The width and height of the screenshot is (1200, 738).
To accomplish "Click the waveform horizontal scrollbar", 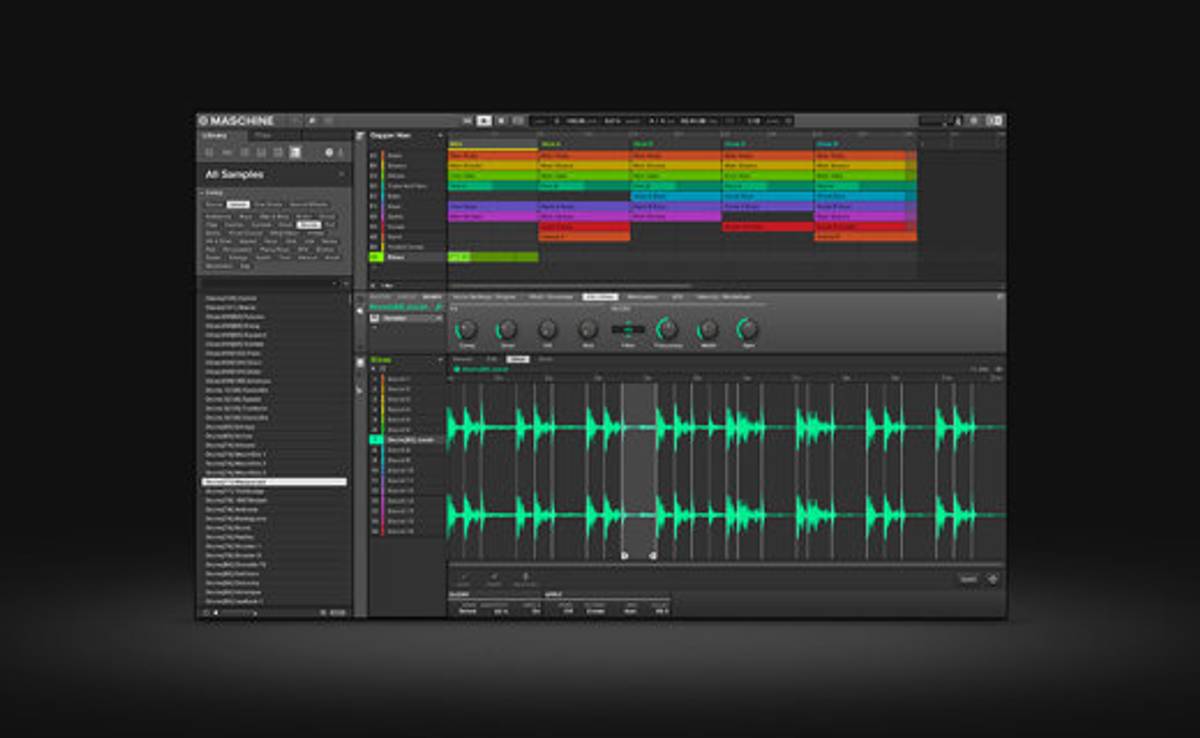I will click(x=725, y=564).
